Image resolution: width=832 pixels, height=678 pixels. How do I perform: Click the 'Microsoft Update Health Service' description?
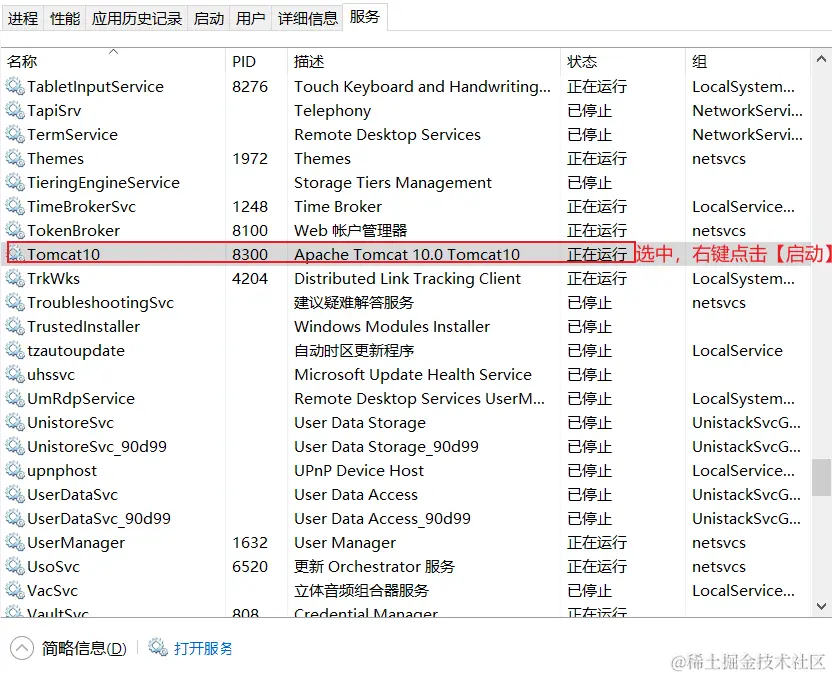(x=413, y=375)
